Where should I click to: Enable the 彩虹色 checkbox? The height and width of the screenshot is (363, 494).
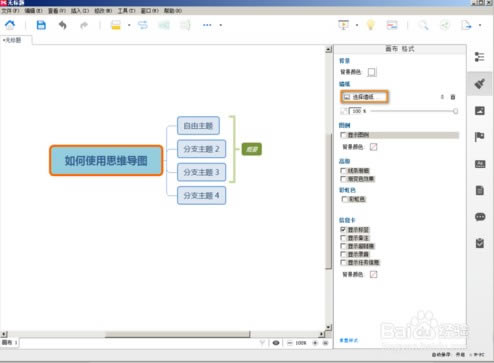[345, 199]
